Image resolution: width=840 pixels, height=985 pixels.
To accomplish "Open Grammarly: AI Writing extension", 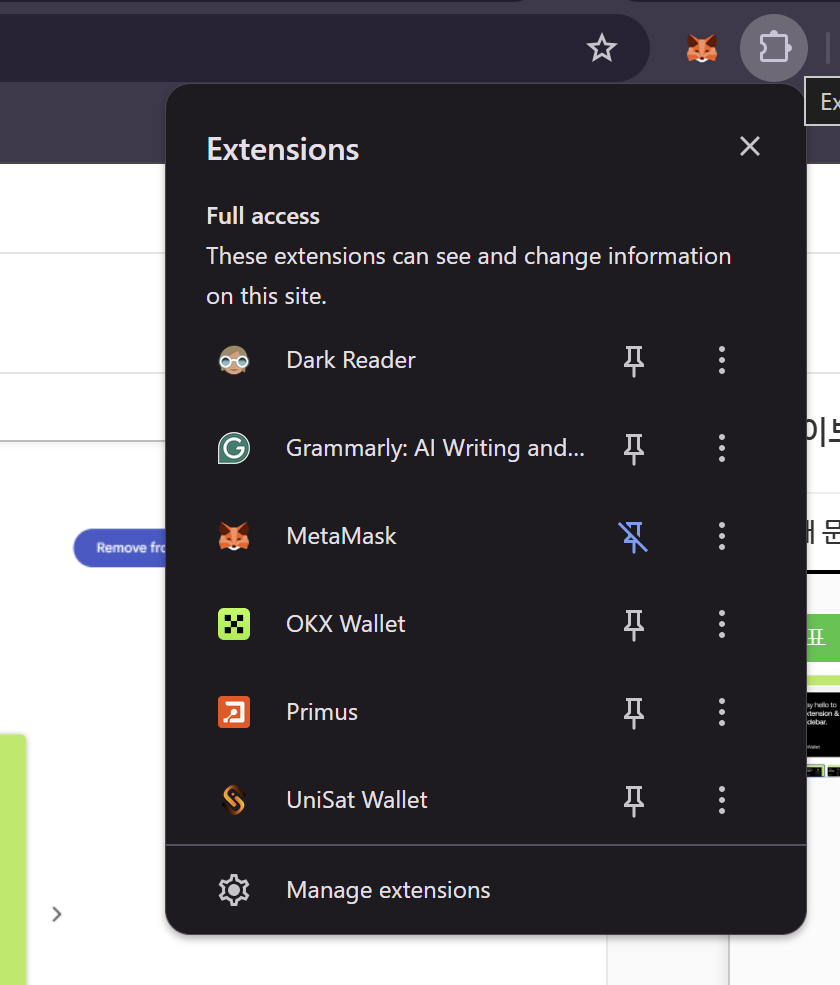I will point(435,448).
